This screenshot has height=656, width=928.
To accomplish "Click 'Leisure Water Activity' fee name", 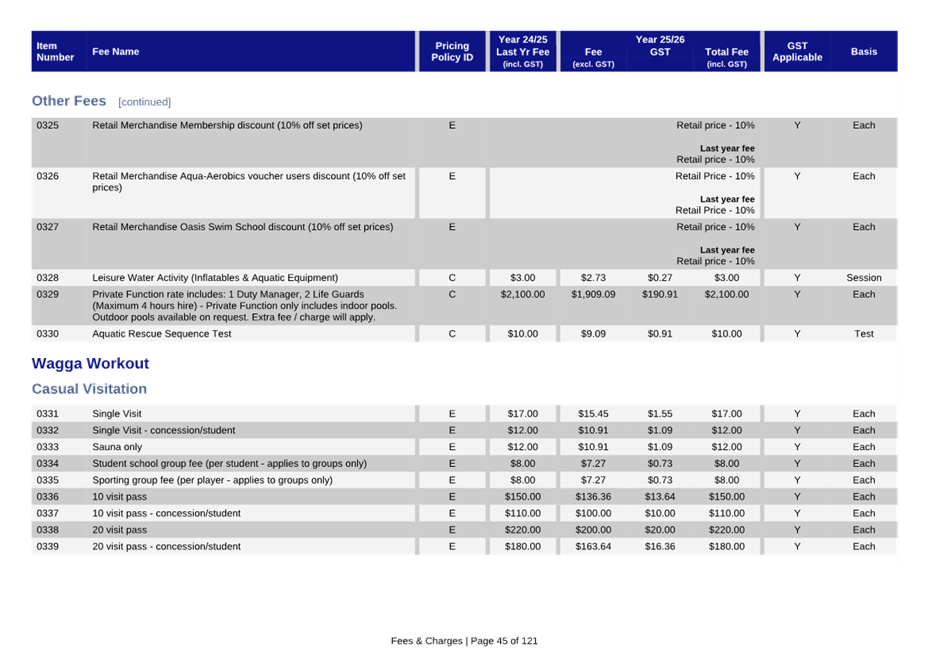I will point(215,278).
